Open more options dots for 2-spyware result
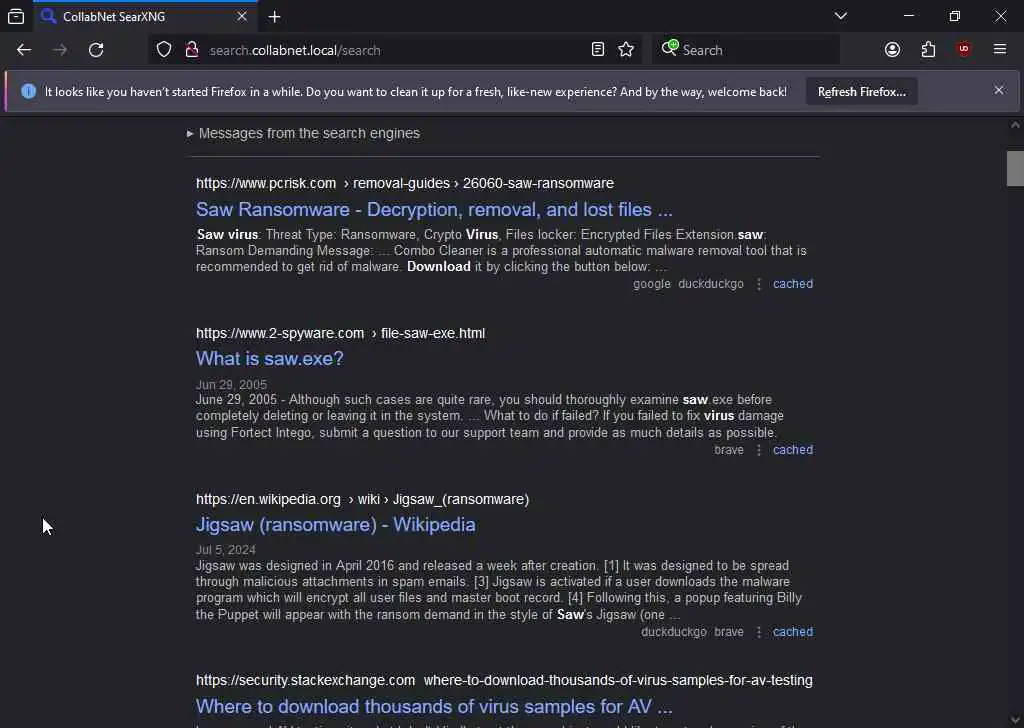 758,450
